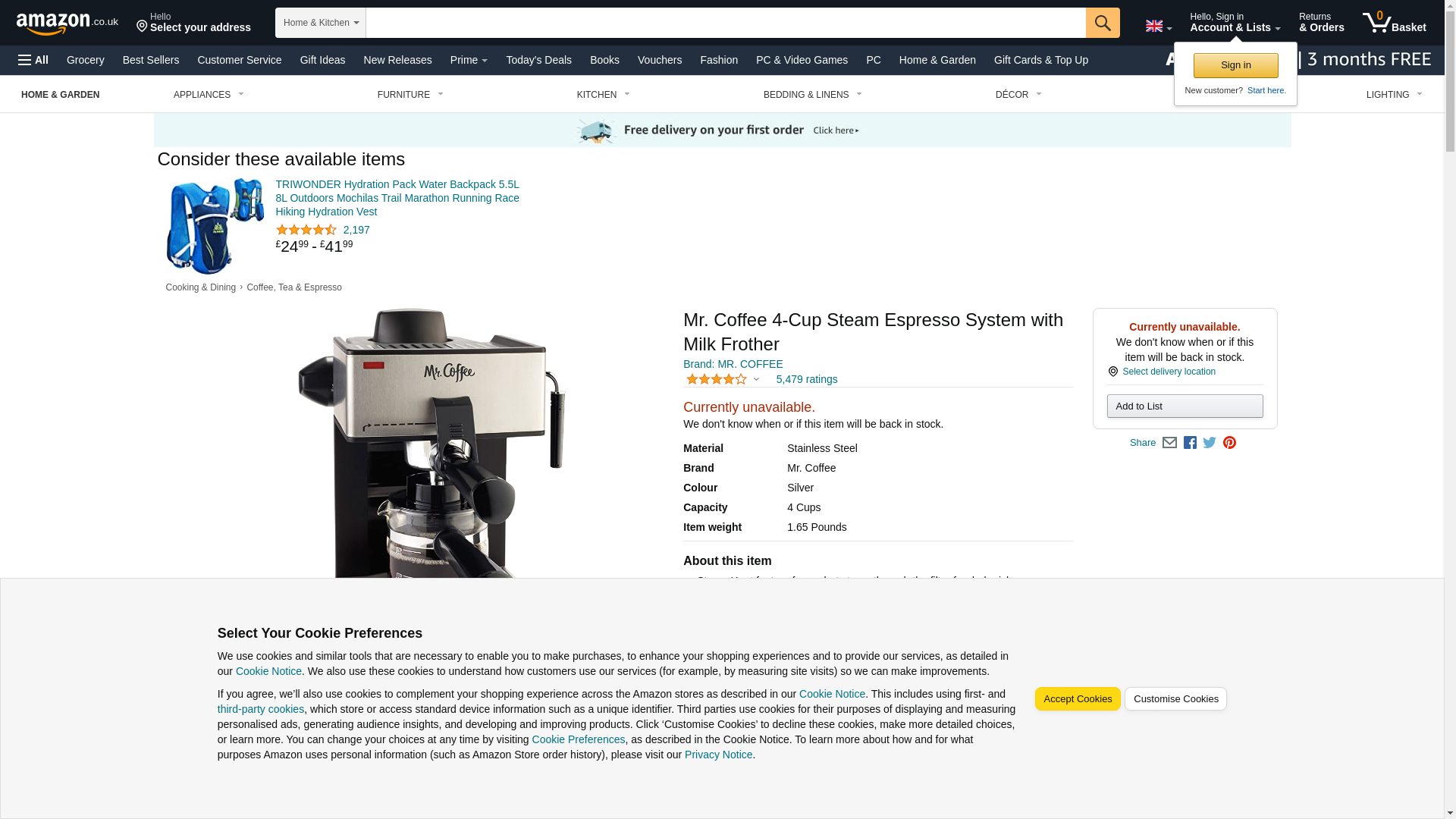This screenshot has width=1456, height=819.
Task: Click the Amazon.co.uk logo
Action: [x=67, y=23]
